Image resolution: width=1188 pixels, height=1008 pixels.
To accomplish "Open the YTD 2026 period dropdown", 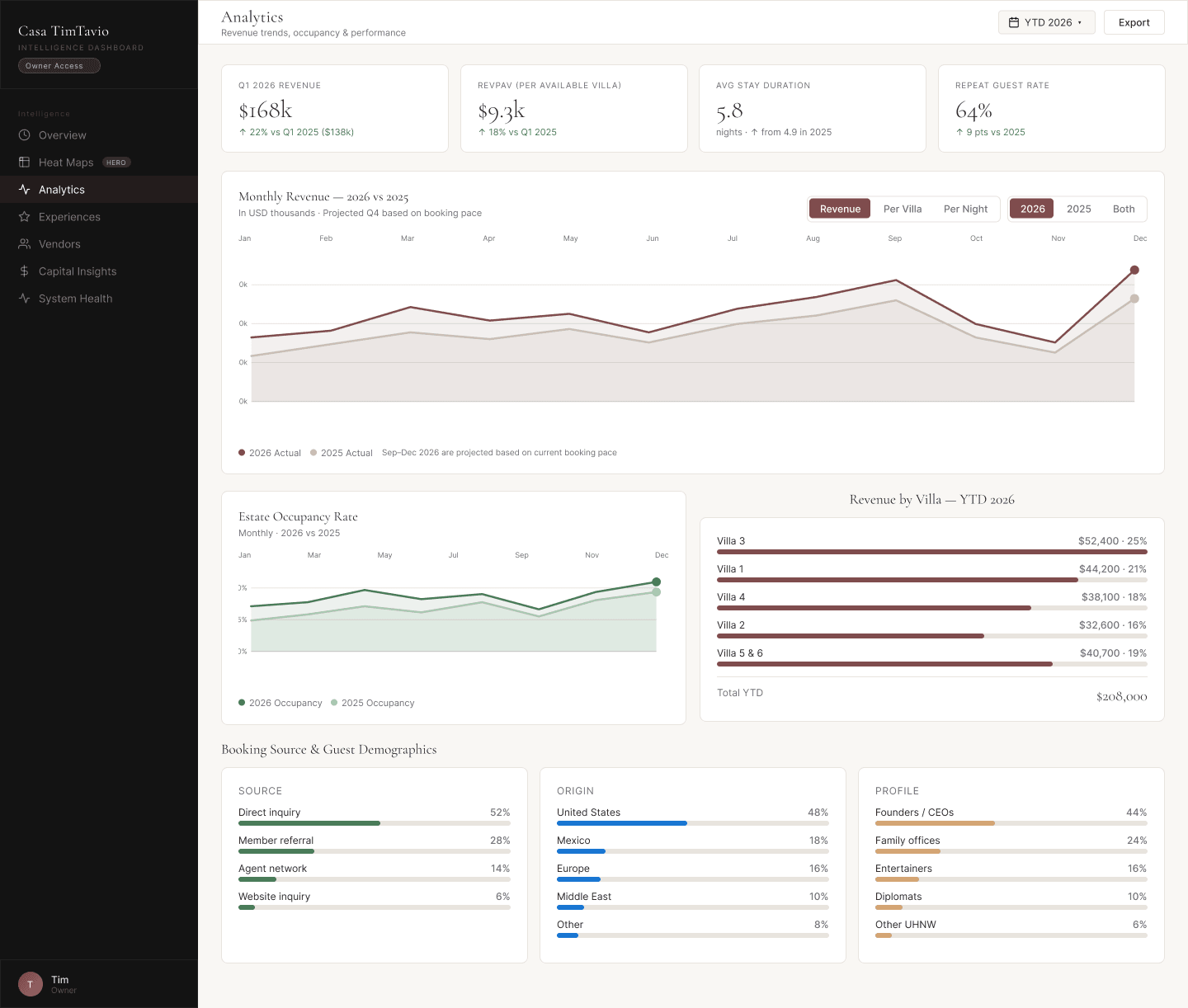I will tap(1046, 22).
